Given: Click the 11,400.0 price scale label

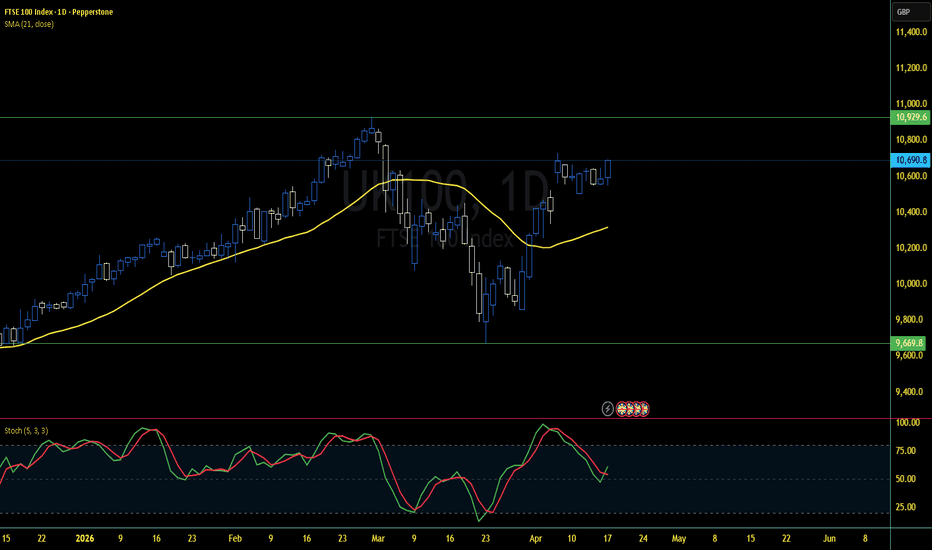Looking at the screenshot, I should [x=911, y=32].
